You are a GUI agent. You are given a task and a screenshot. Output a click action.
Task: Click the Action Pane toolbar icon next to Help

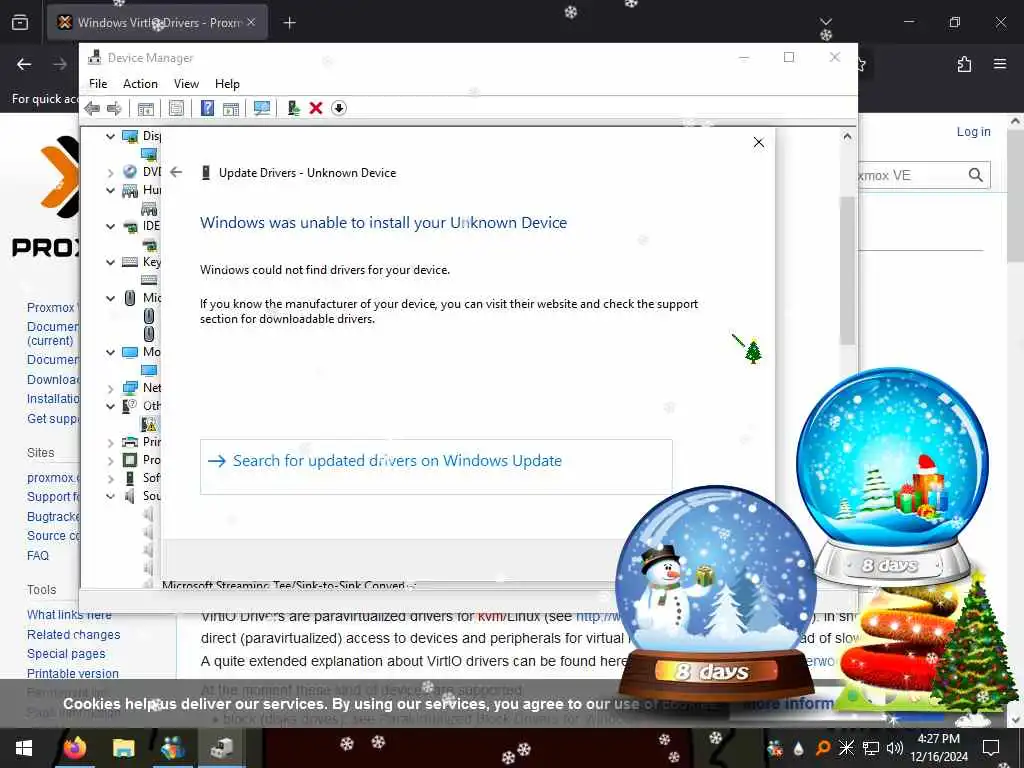pyautogui.click(x=231, y=108)
